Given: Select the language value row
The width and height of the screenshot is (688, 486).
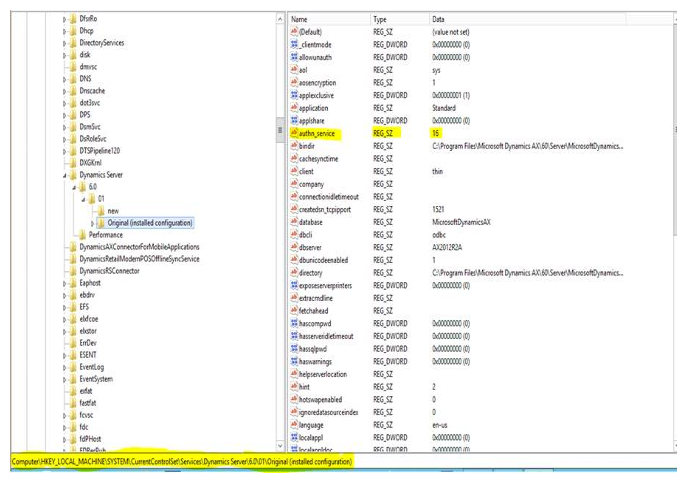Looking at the screenshot, I should tap(313, 424).
